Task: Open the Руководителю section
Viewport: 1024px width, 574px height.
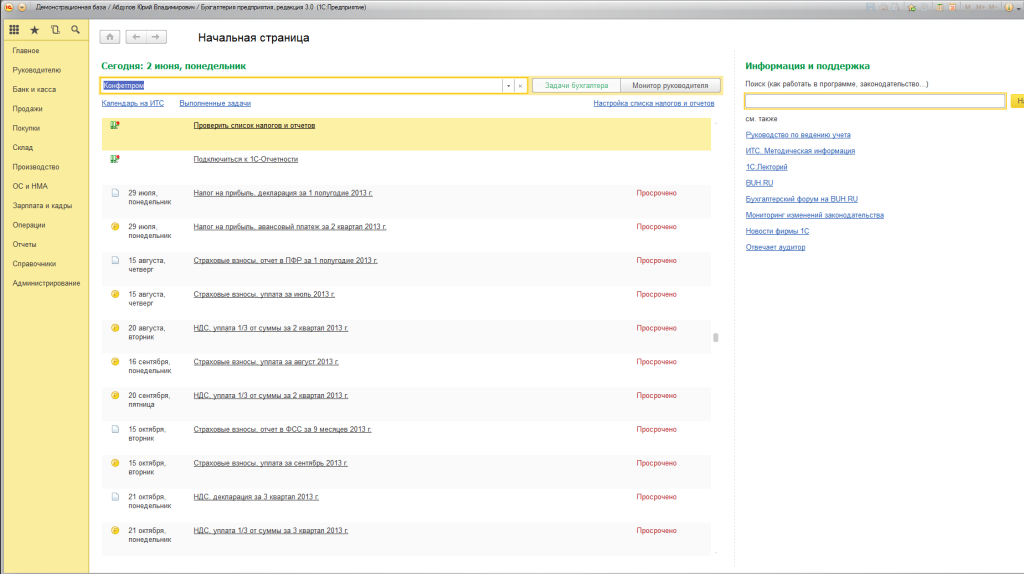Action: (37, 70)
